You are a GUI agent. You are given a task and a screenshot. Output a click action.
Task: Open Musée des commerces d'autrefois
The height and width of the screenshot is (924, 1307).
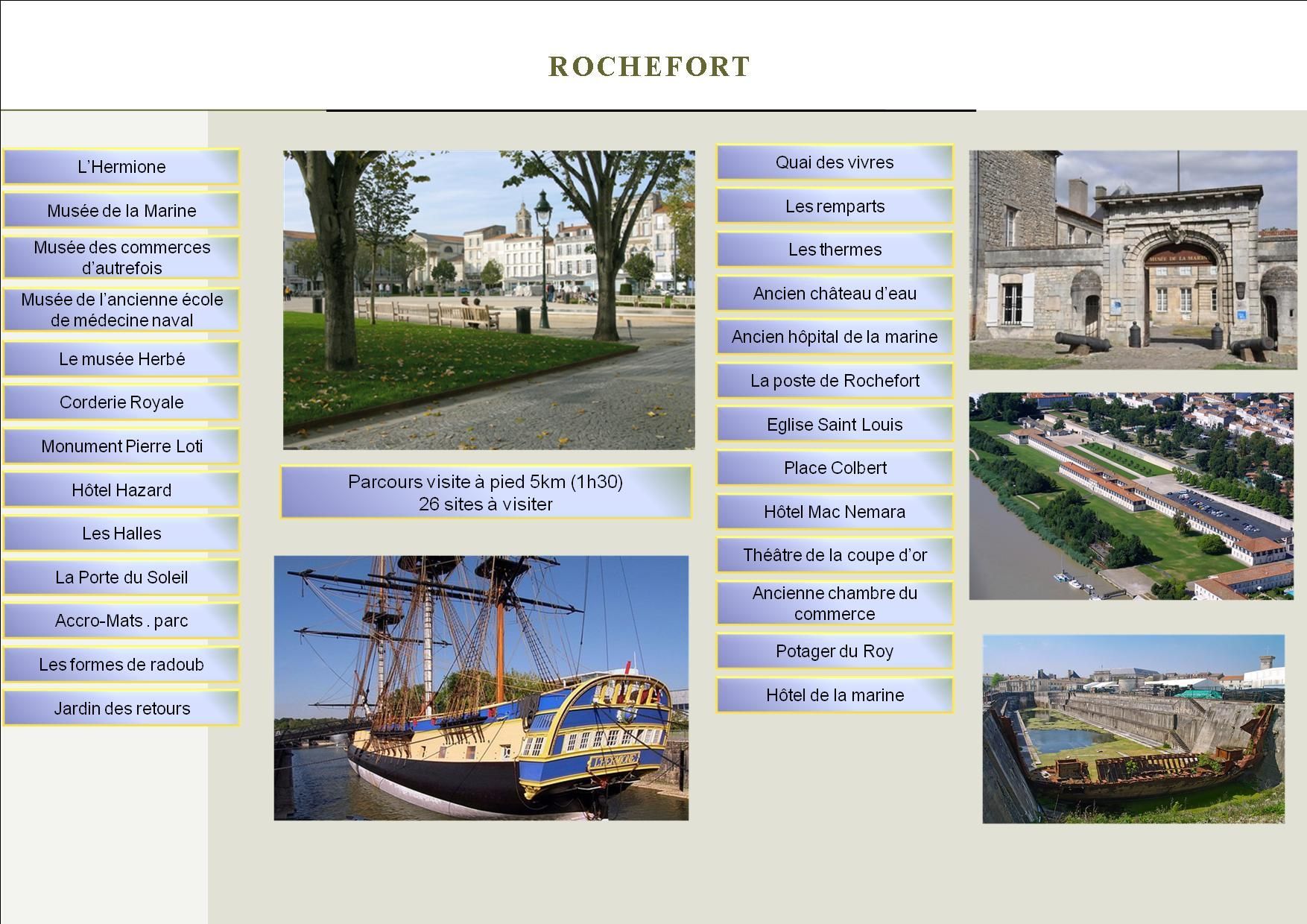[121, 258]
